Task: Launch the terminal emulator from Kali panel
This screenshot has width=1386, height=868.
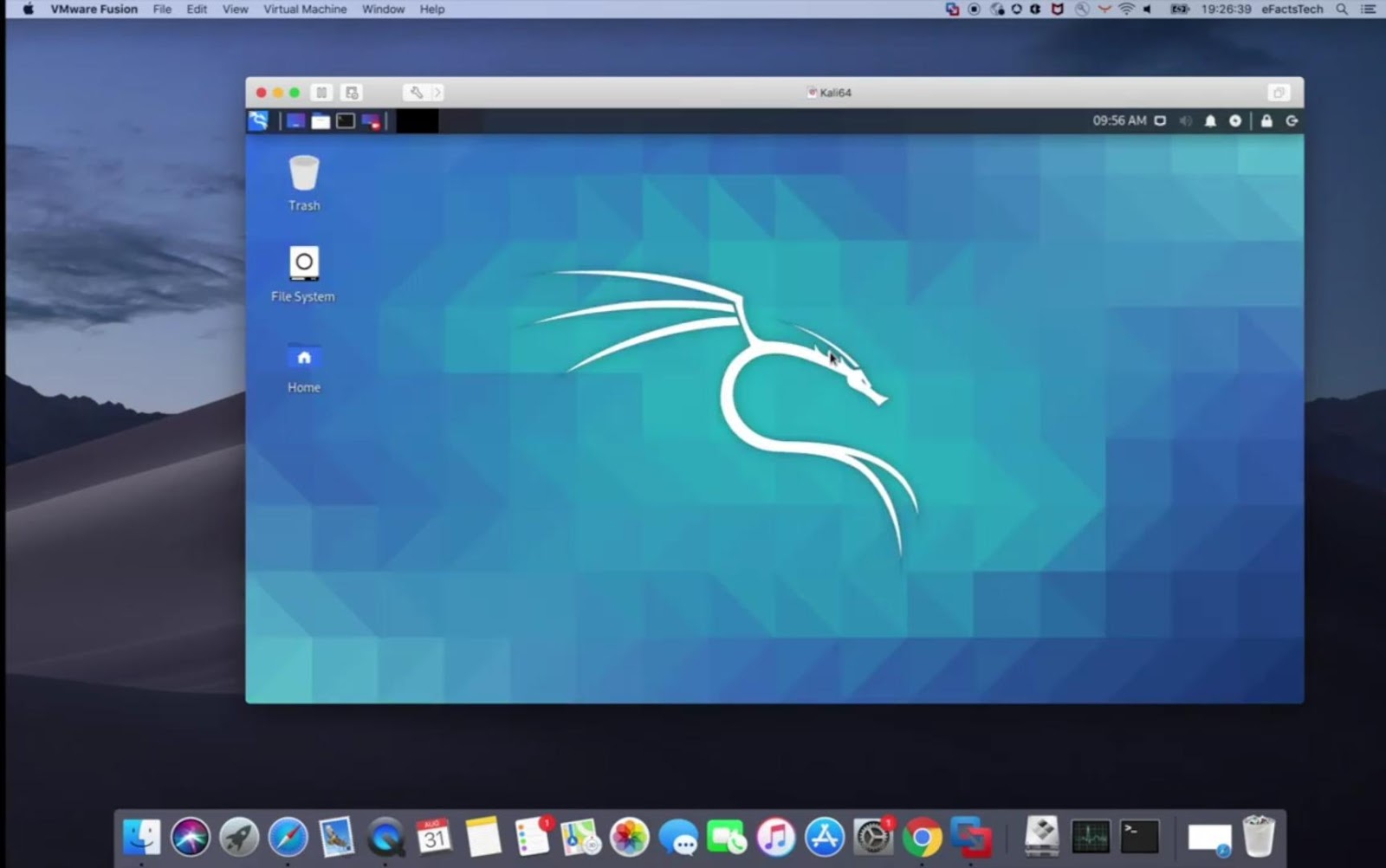Action: click(346, 120)
